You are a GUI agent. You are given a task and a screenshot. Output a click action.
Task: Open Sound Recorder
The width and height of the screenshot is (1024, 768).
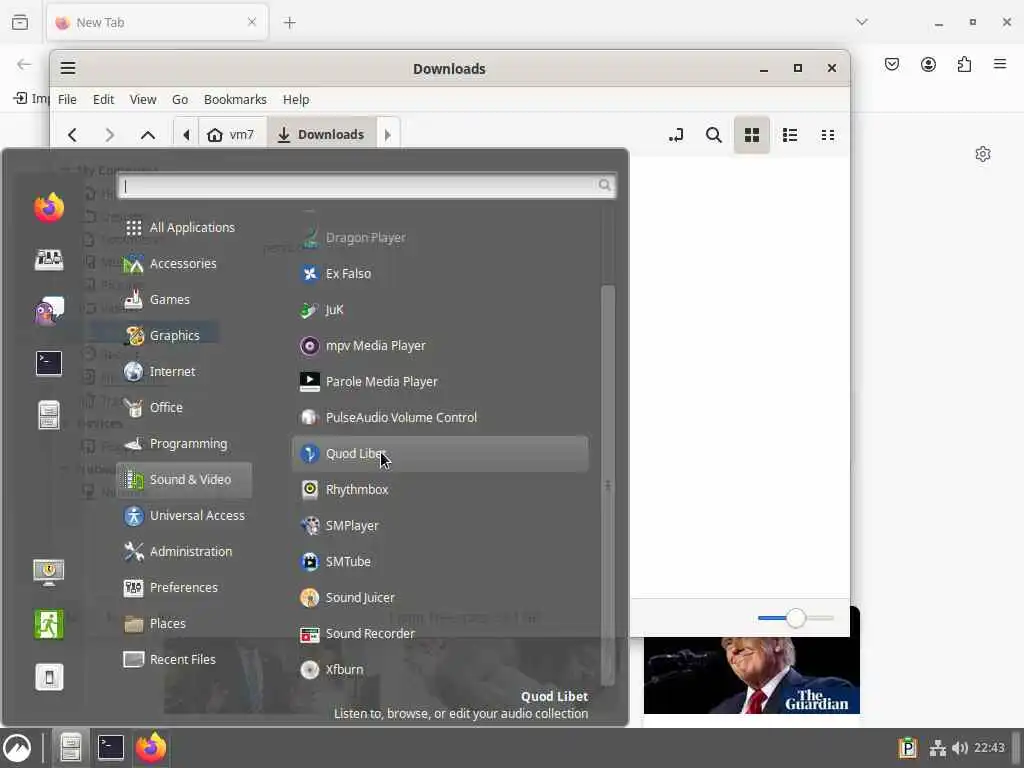pos(440,633)
